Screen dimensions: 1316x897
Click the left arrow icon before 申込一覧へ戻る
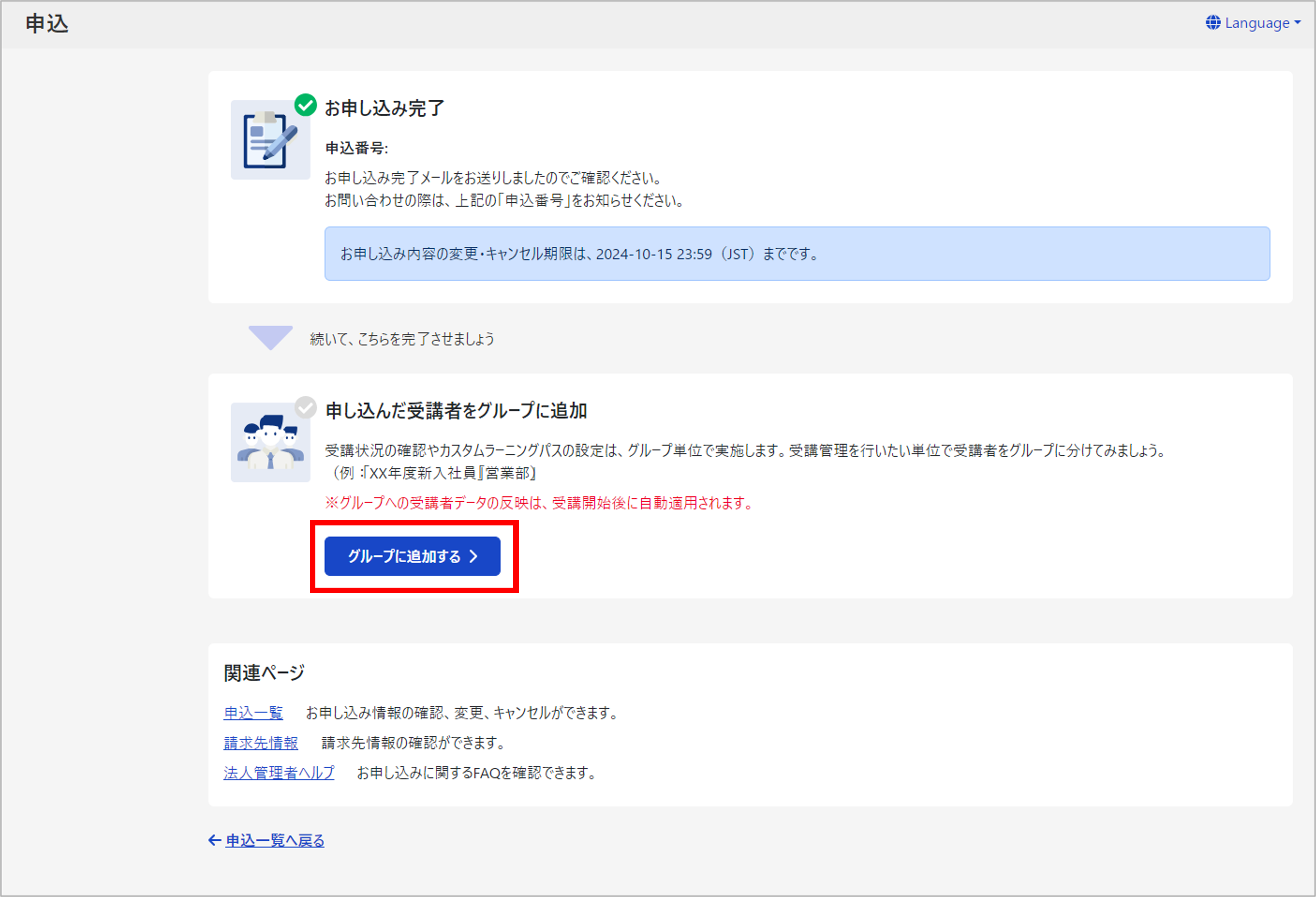214,840
